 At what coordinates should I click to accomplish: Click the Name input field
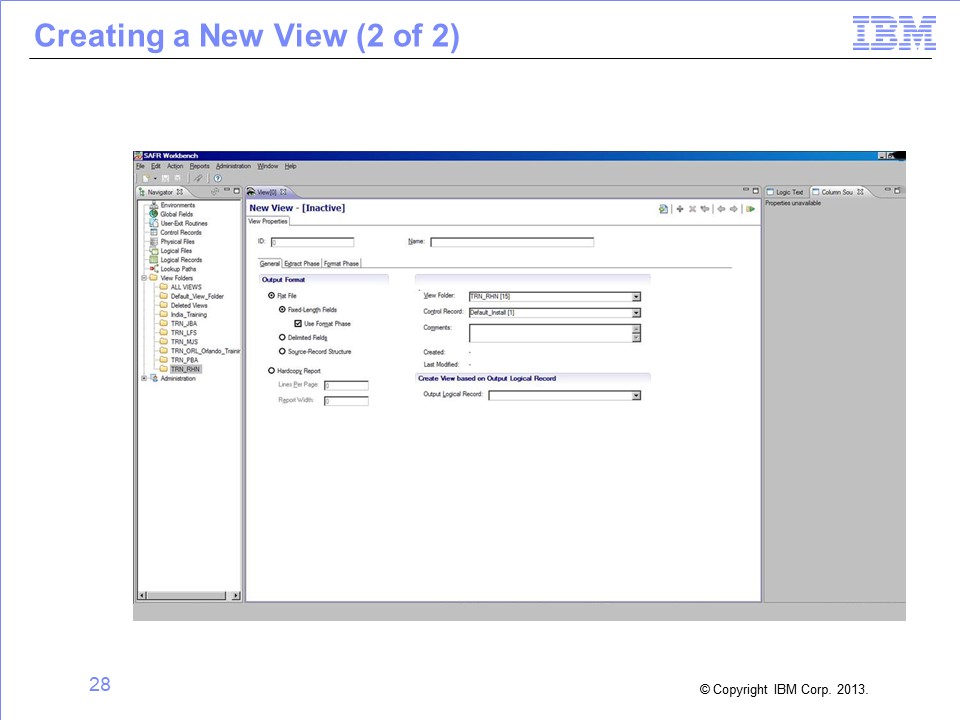coord(512,242)
